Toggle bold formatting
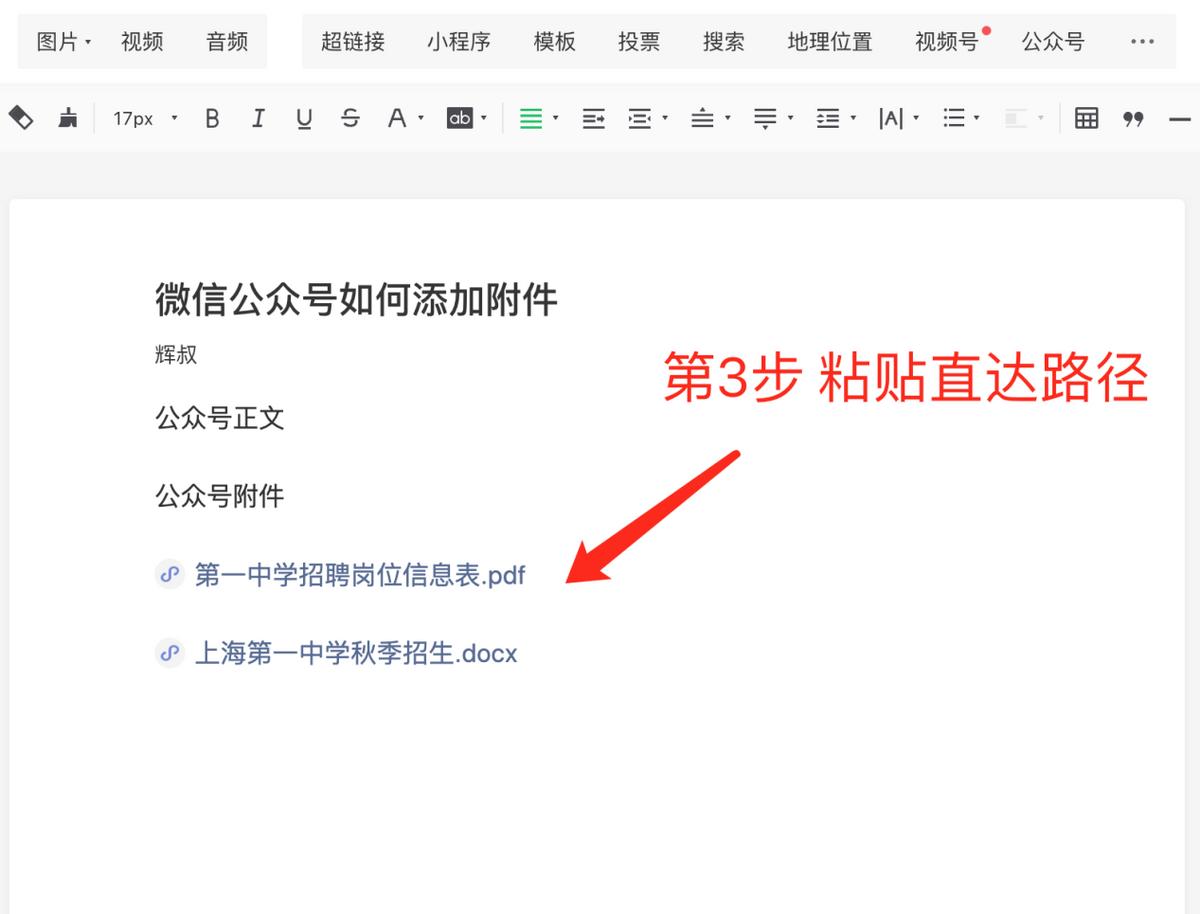 [211, 117]
